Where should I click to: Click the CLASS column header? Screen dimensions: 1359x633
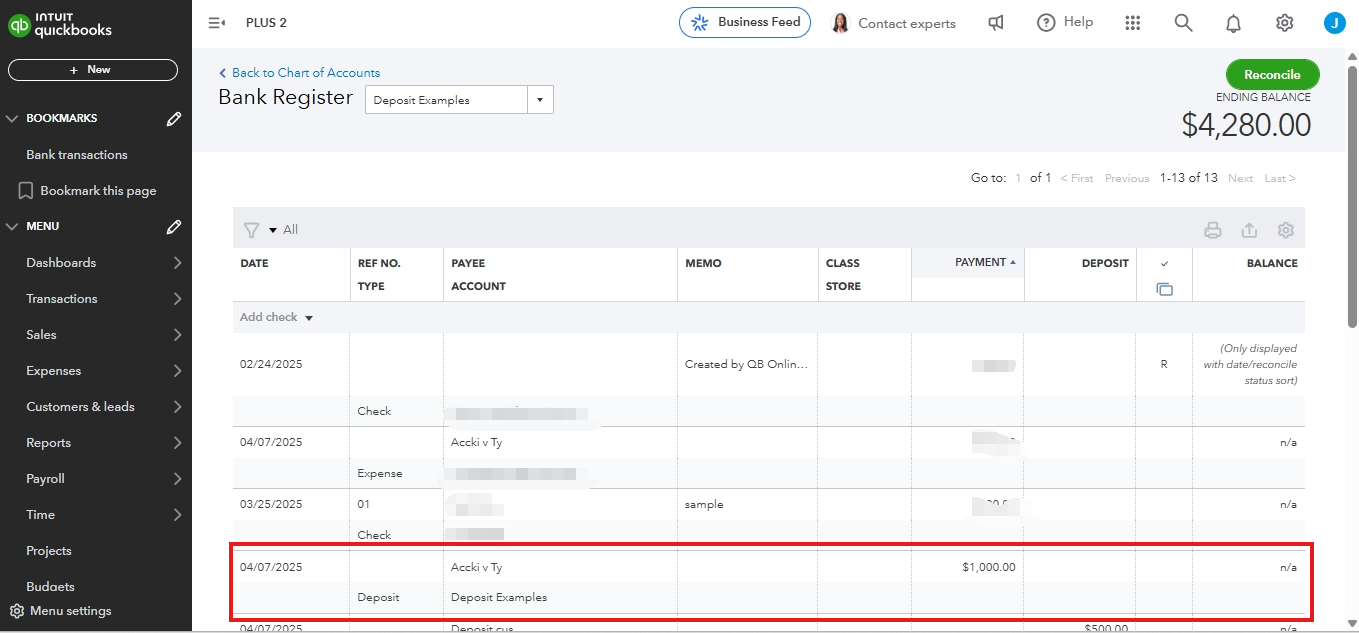[843, 263]
